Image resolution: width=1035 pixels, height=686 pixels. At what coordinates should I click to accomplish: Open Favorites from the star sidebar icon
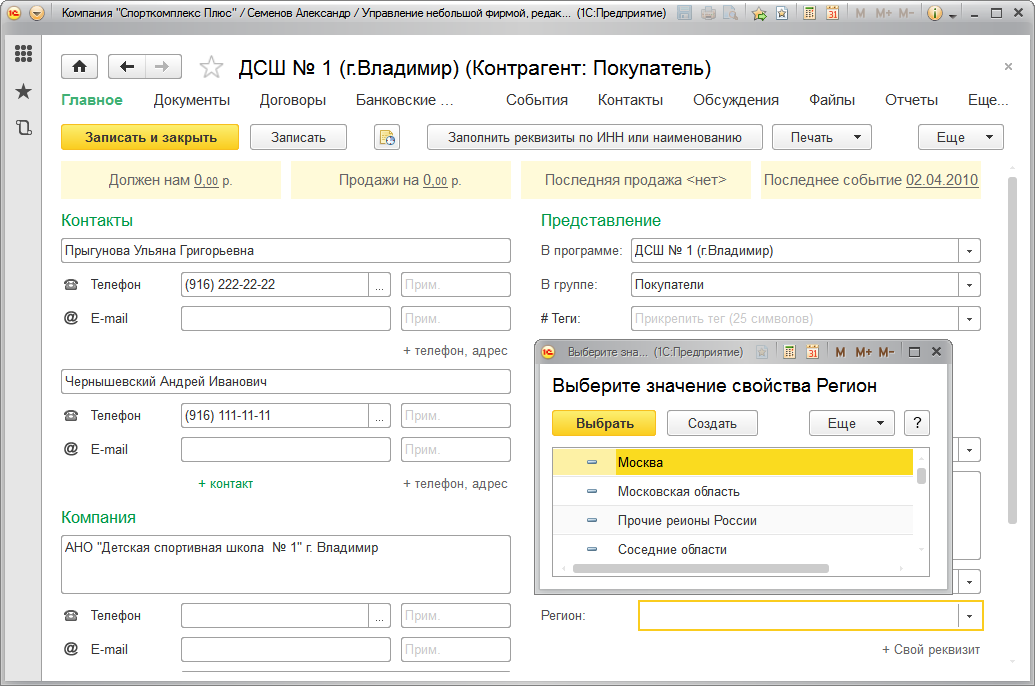23,92
